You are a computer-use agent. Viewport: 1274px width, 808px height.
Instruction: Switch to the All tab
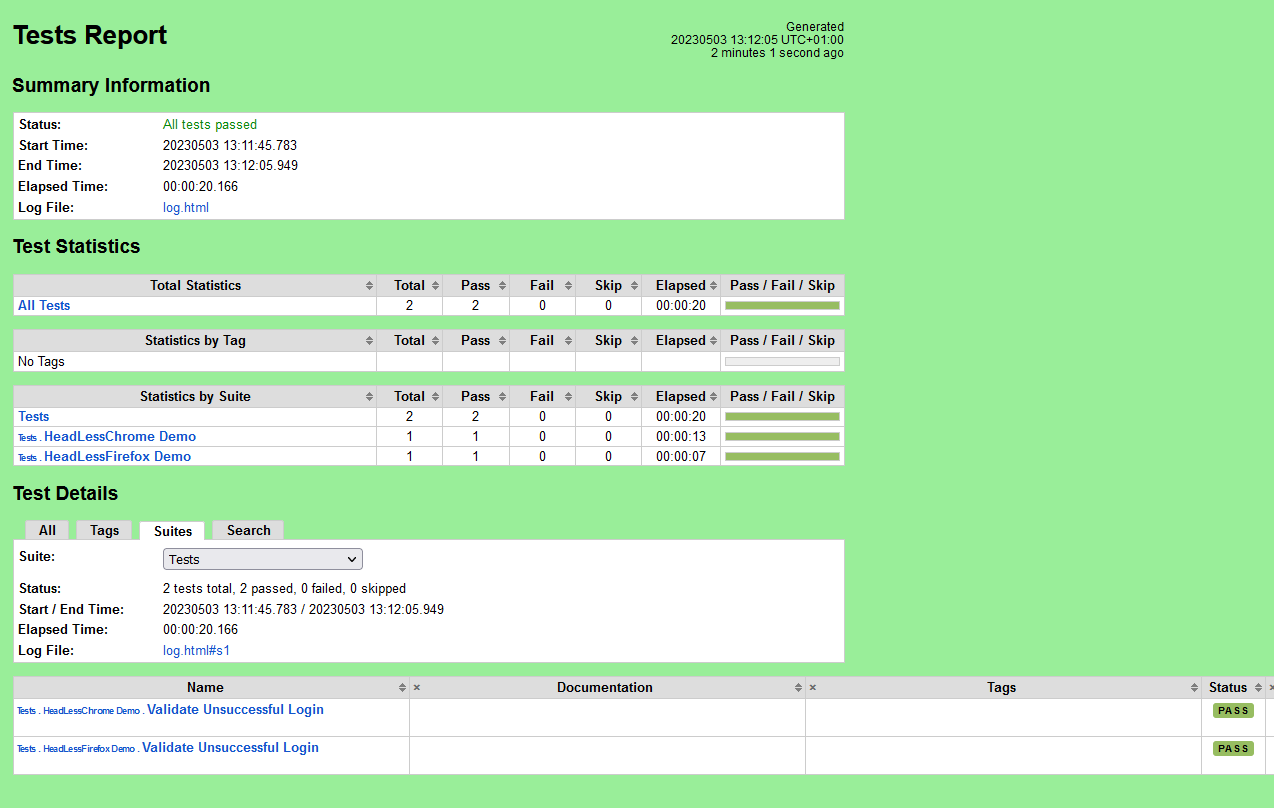(x=47, y=530)
